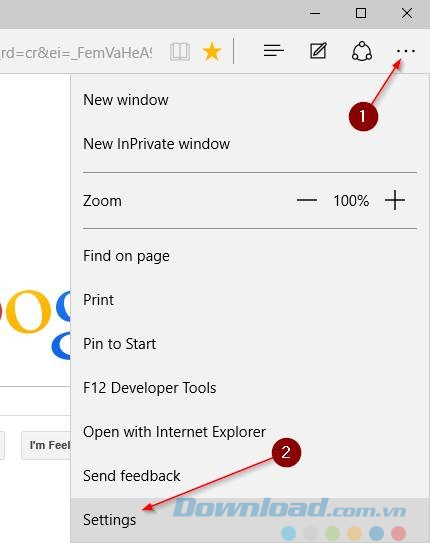Open the Hub three-lines icon
This screenshot has height=555, width=430.
coord(274,51)
